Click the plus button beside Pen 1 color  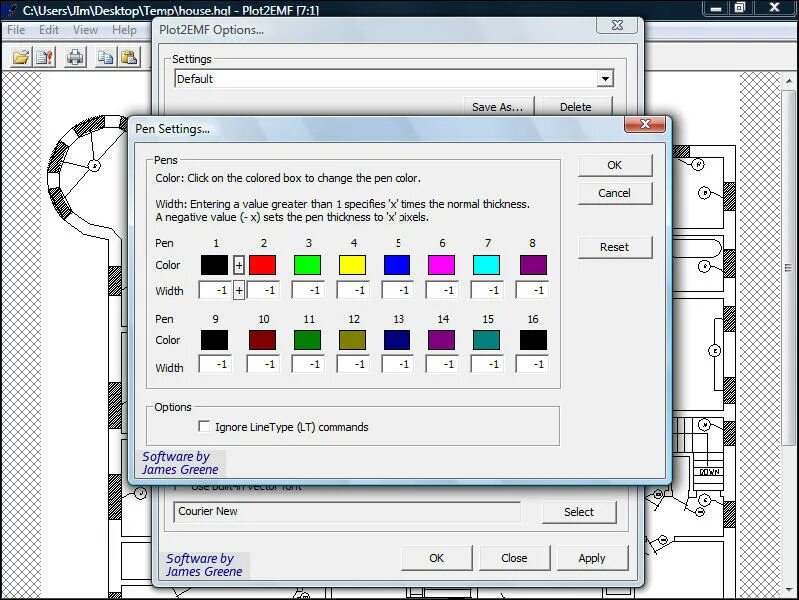238,265
